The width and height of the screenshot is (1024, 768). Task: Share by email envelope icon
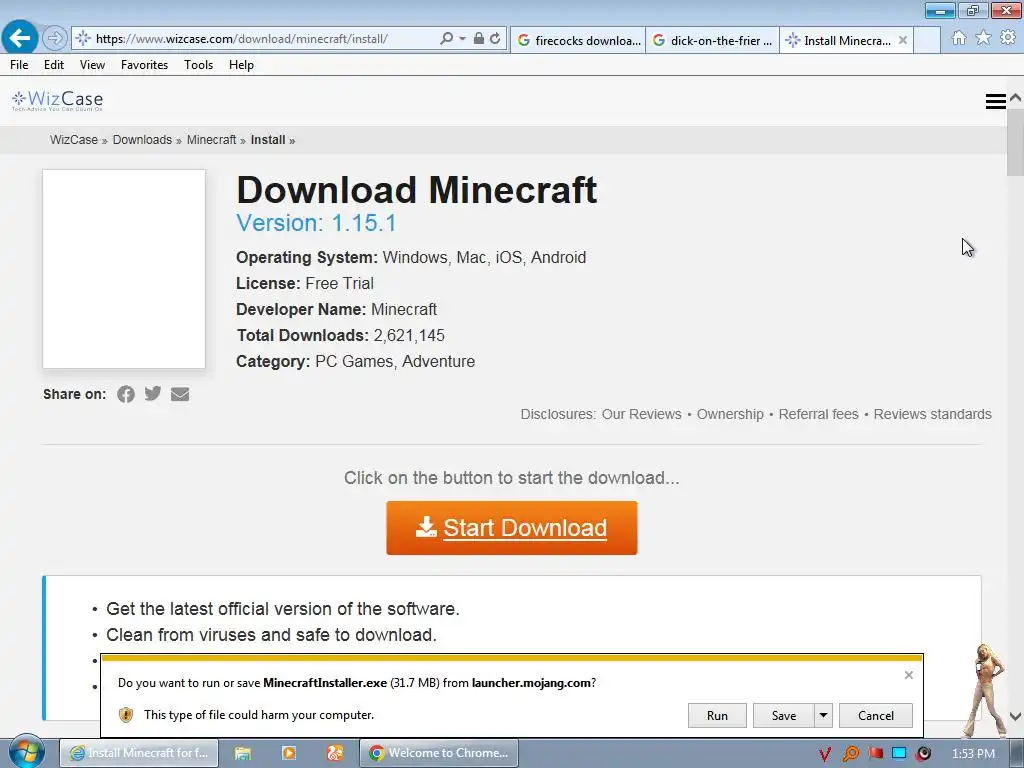[180, 394]
